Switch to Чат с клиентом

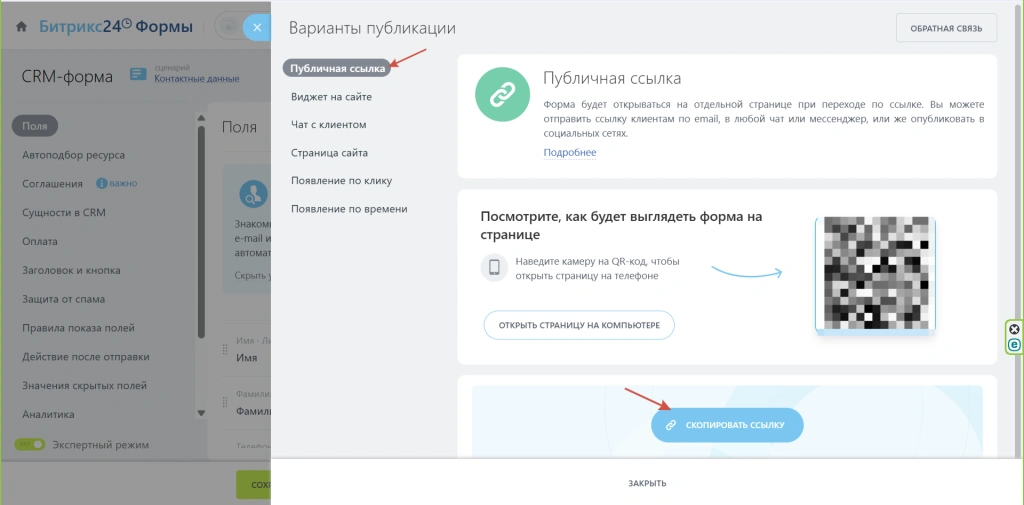pos(328,125)
